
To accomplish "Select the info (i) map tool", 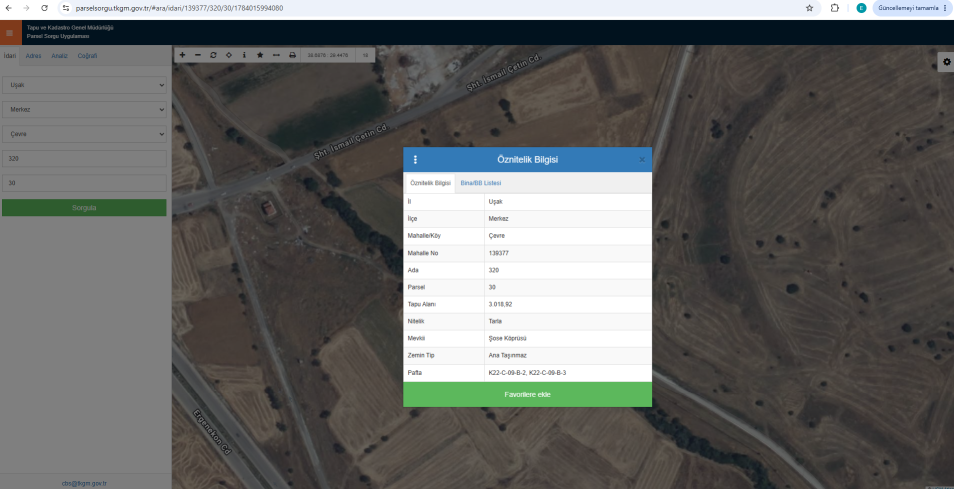I will 245,55.
